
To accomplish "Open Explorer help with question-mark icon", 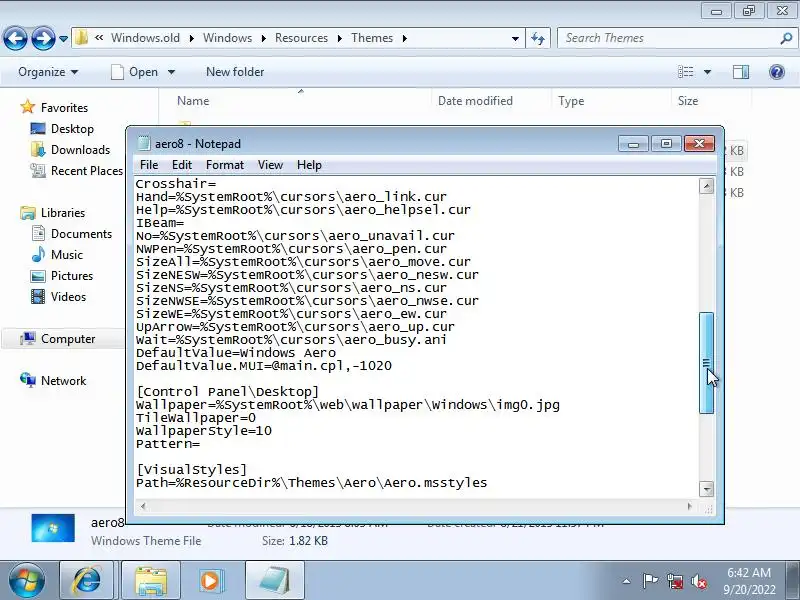I will [777, 72].
